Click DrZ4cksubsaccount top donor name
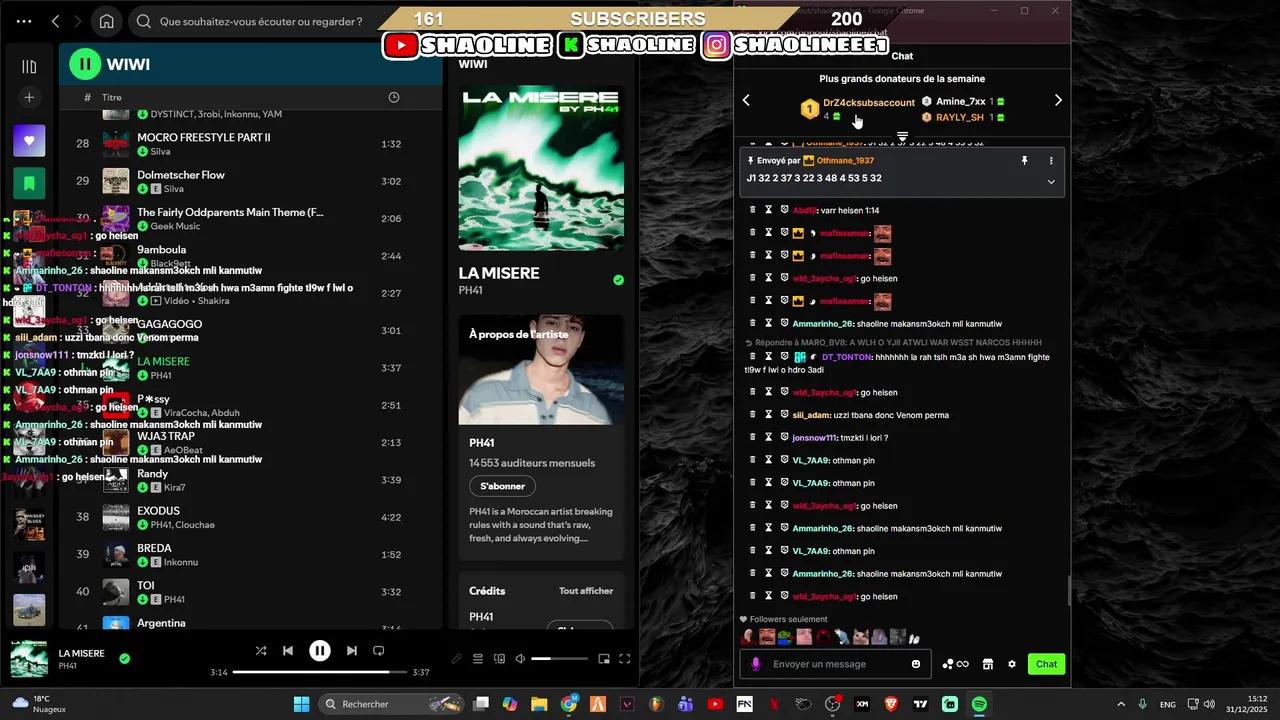 [x=868, y=102]
